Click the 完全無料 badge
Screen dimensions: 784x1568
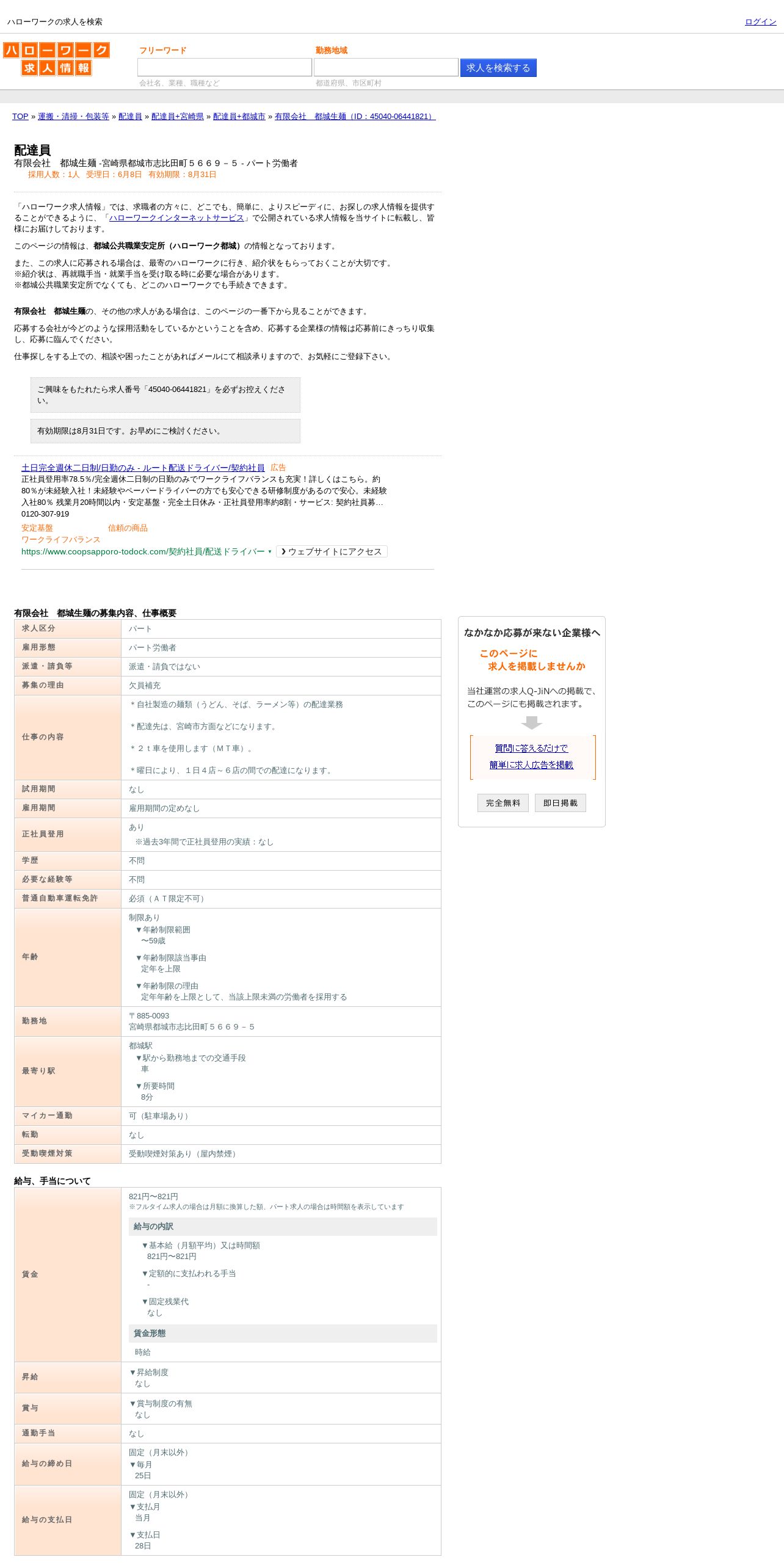[x=503, y=803]
